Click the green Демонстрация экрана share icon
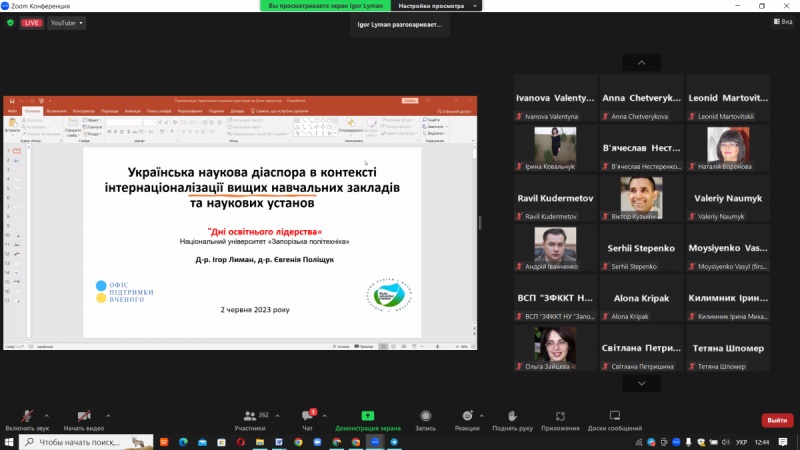This screenshot has width=800, height=450. [367, 415]
